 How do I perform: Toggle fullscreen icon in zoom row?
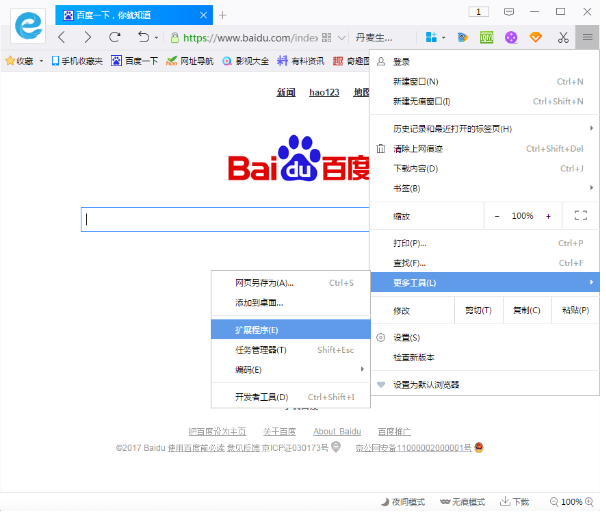(x=580, y=216)
